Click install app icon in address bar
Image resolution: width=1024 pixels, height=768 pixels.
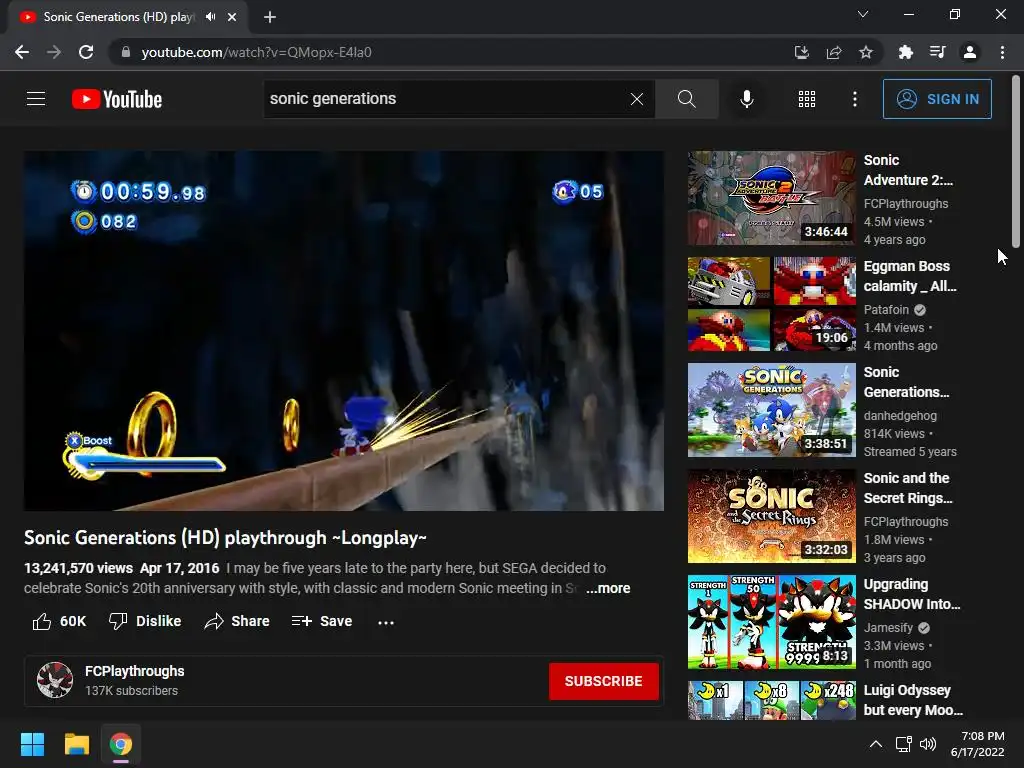pos(801,52)
